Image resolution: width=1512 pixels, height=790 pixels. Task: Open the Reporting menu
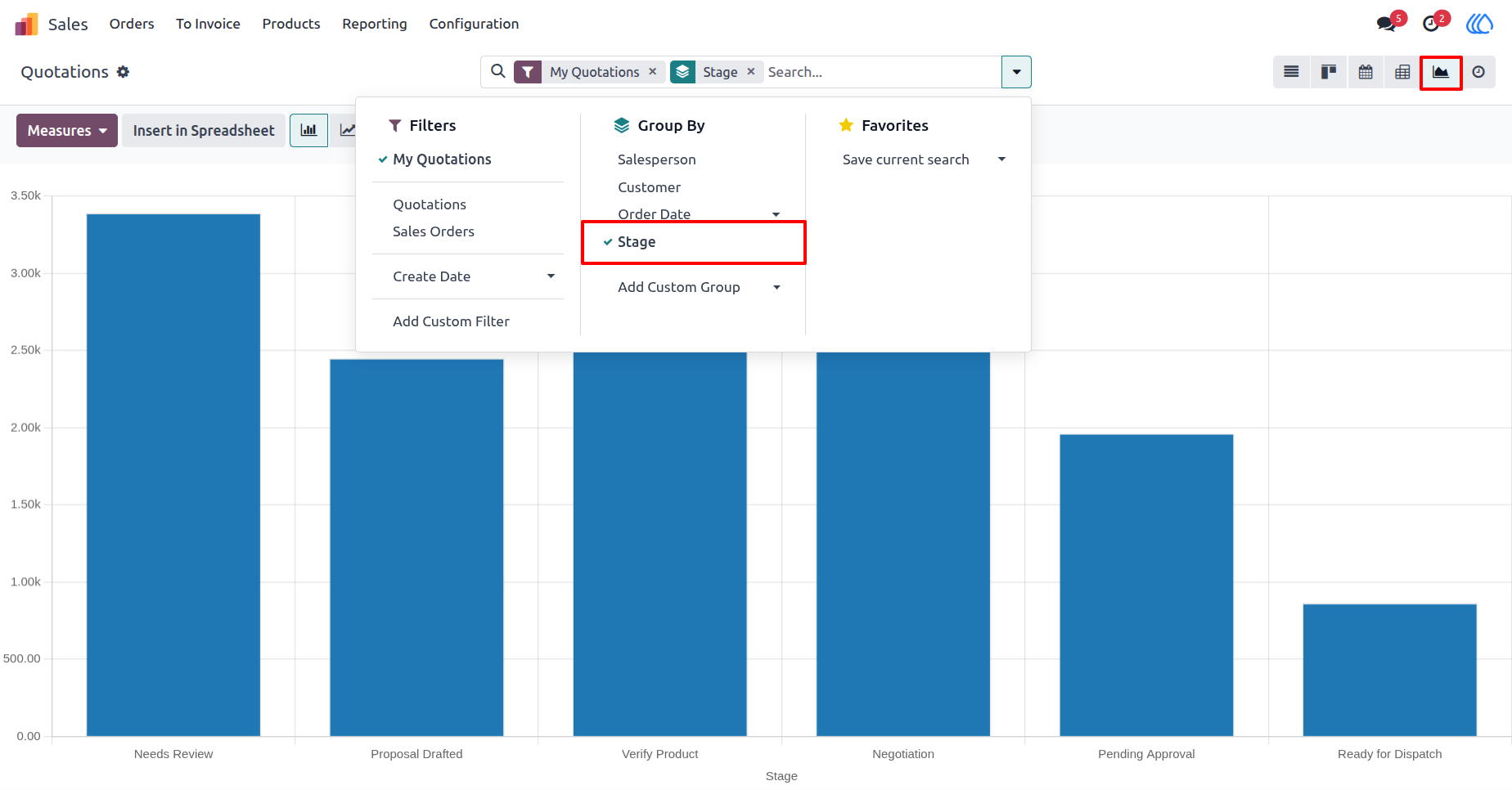375,24
